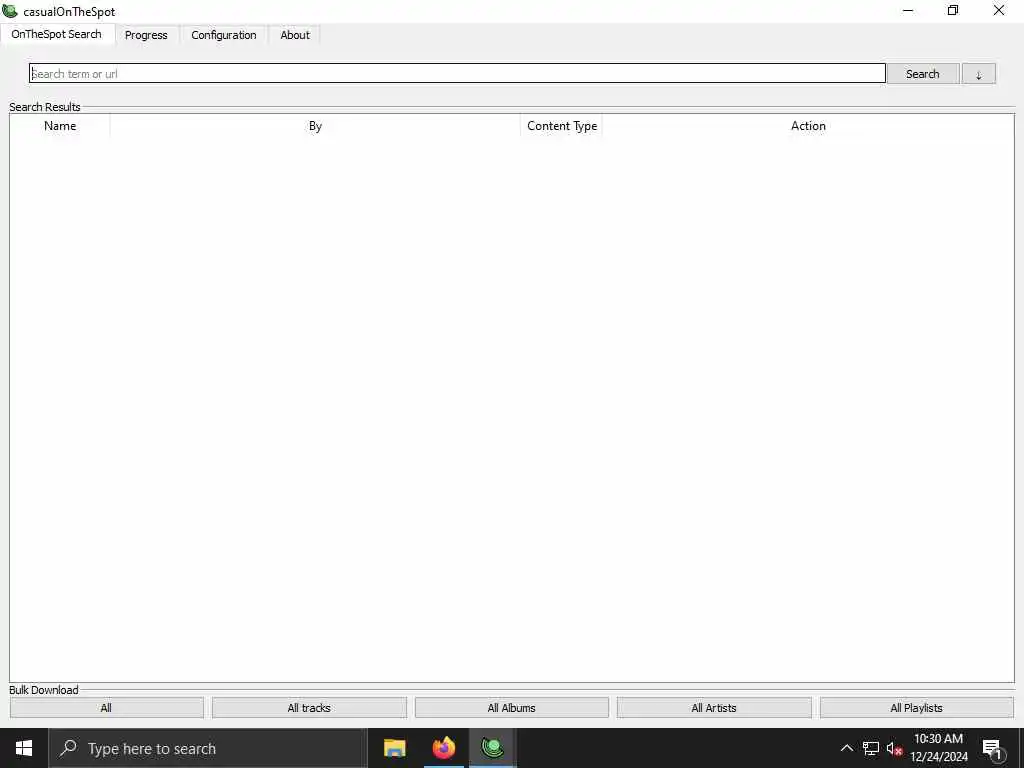1024x768 pixels.
Task: Click the Action column header
Action: tap(808, 126)
